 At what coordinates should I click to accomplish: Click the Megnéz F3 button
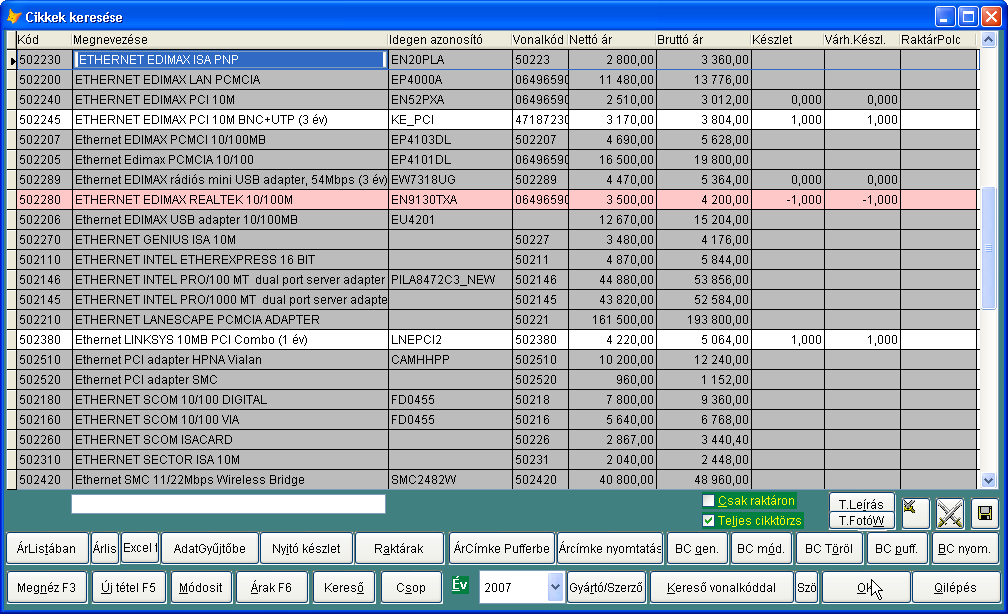click(46, 587)
